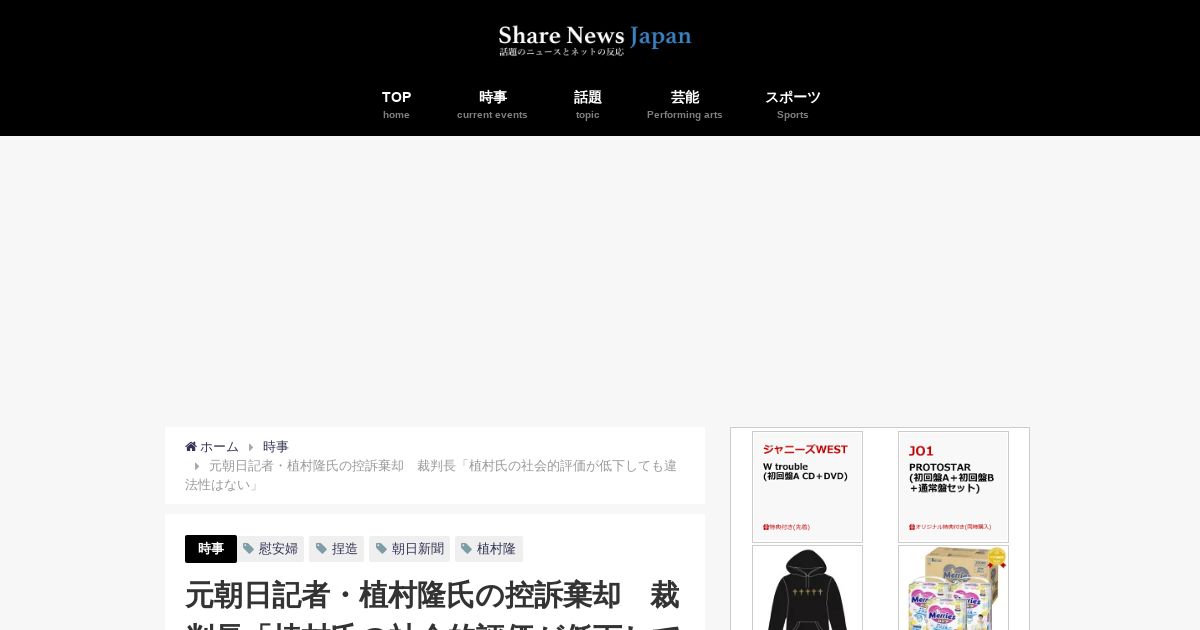The width and height of the screenshot is (1200, 630).
Task: Open the 時事 current events menu
Action: (x=492, y=104)
